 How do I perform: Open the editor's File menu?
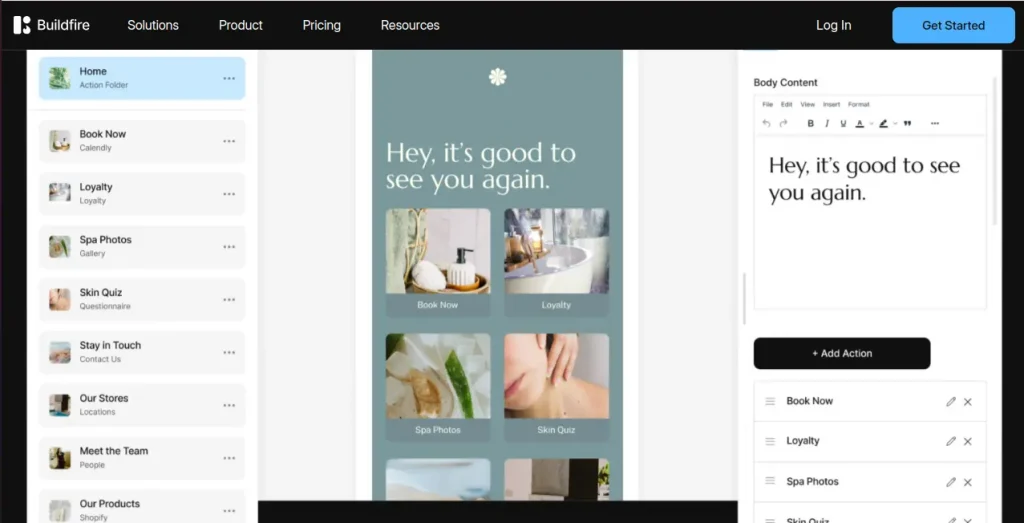(767, 104)
